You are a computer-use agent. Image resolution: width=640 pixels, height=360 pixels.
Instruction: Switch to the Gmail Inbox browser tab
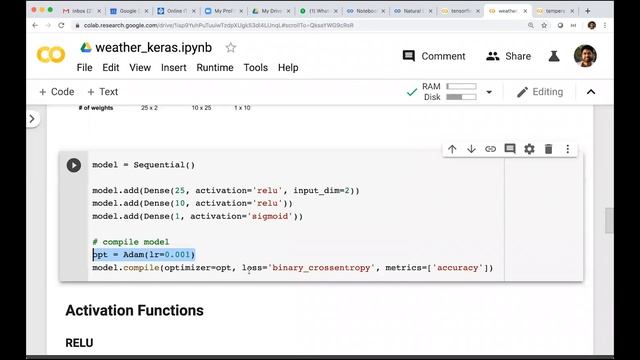pyautogui.click(x=80, y=11)
